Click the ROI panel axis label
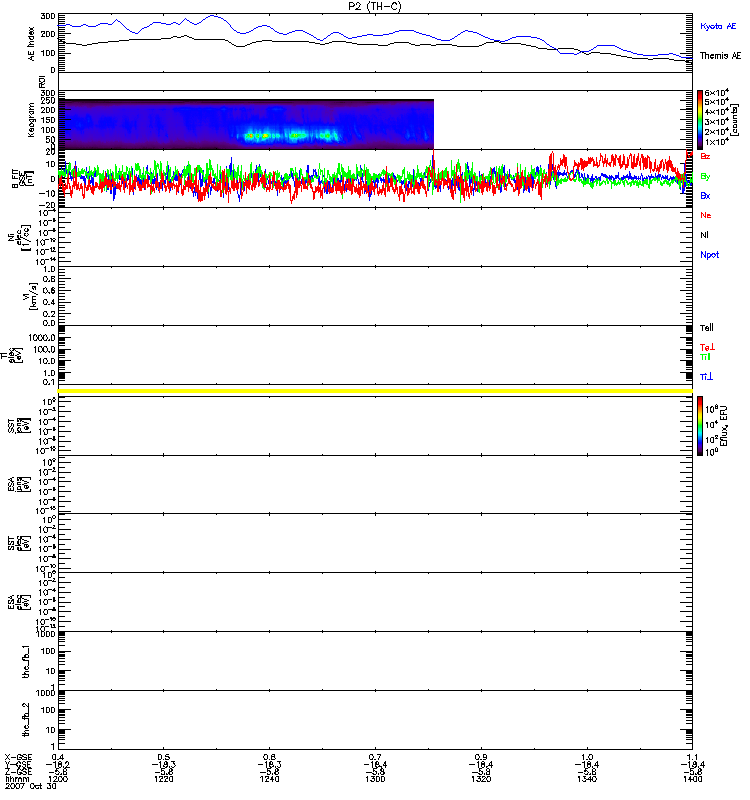Viewport: 750px width, 800px height. point(42,82)
